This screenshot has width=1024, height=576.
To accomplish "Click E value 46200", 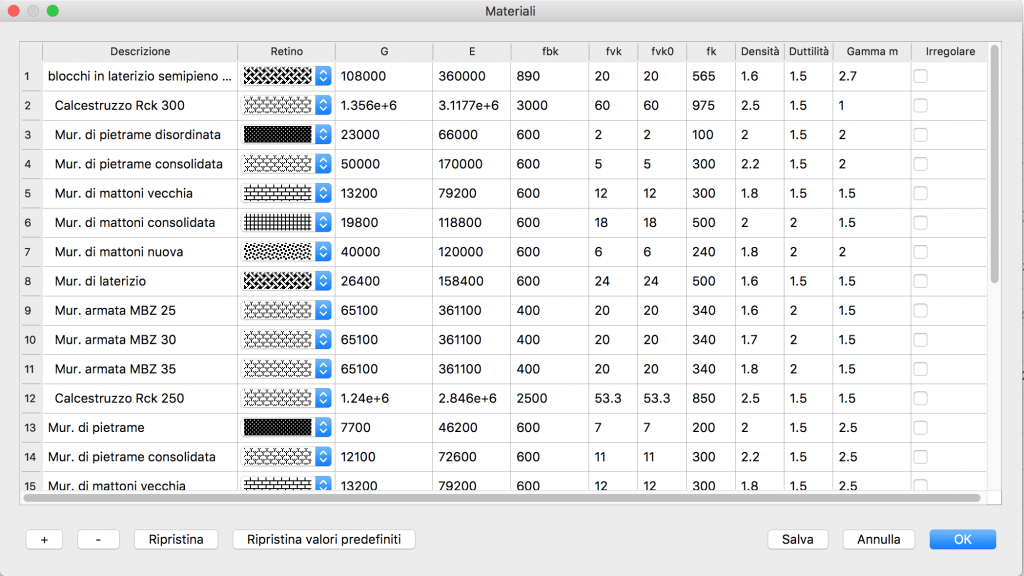I will tap(457, 427).
